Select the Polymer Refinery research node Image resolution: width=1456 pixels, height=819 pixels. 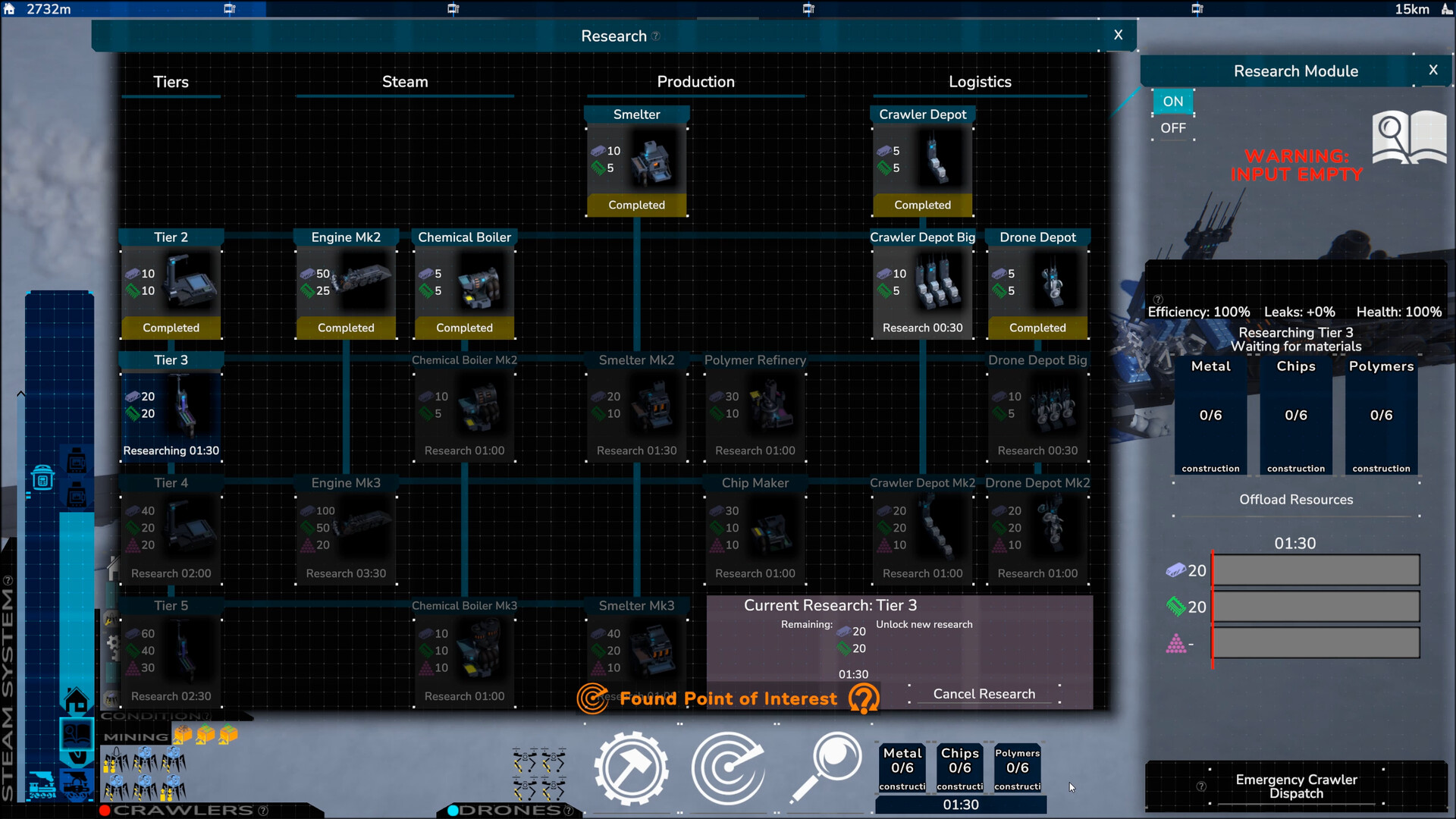[x=755, y=408]
